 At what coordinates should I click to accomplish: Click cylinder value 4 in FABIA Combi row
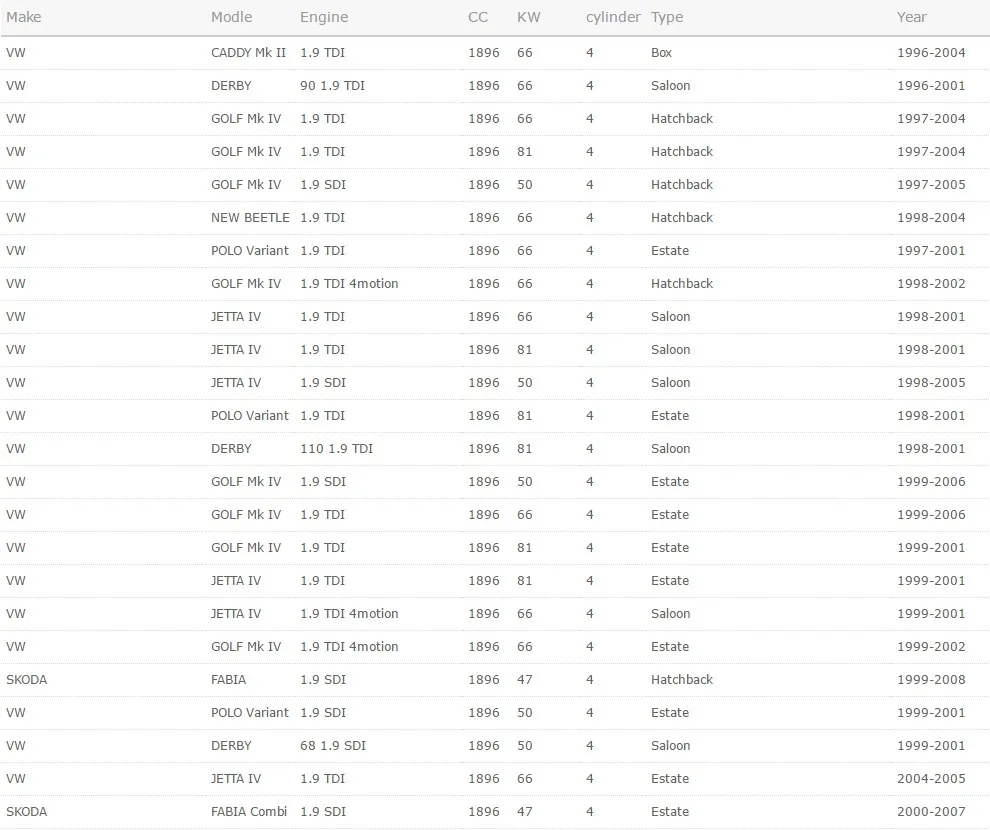(x=590, y=812)
